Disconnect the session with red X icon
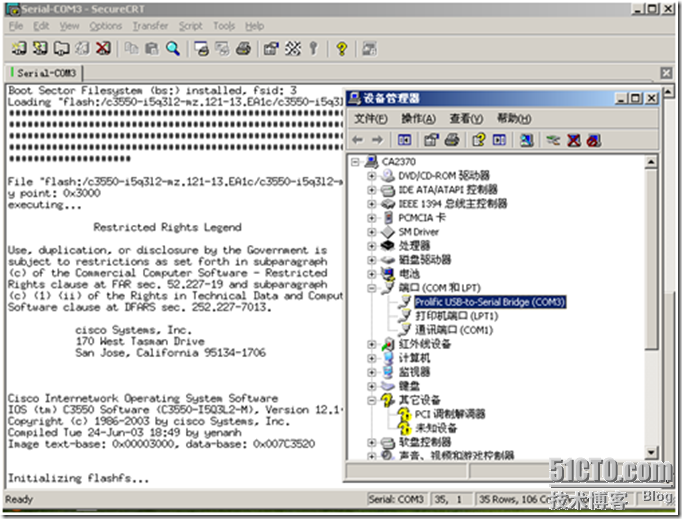Viewport: 682px width, 519px height. 103,48
